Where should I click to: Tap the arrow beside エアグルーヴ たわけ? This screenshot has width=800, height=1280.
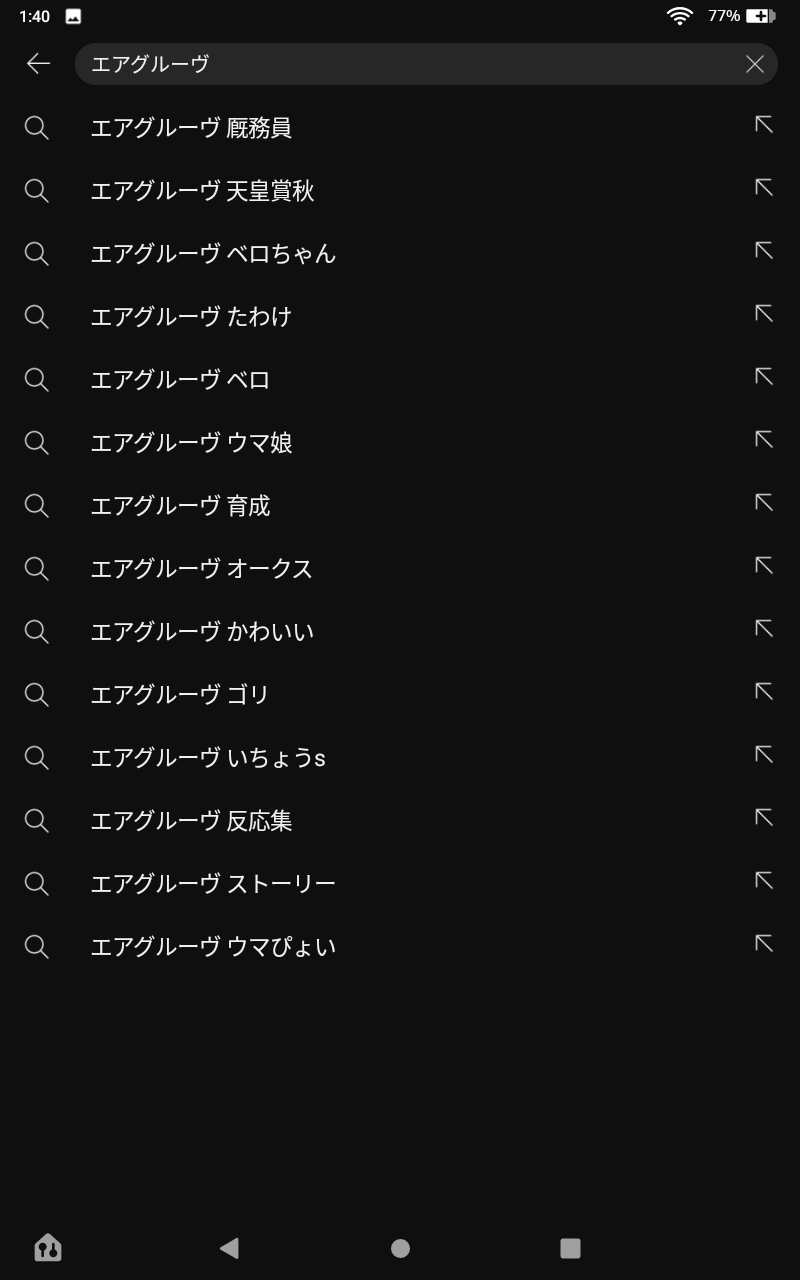click(764, 314)
